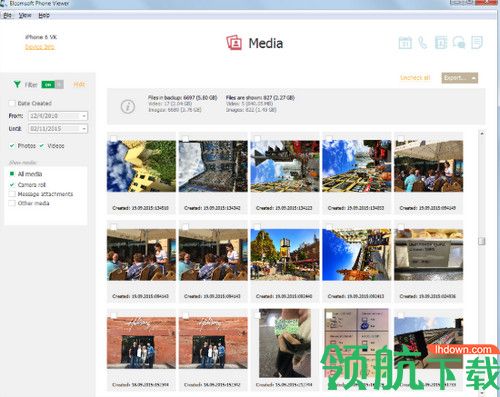Select the upside-down clock tower thumbnail
The width and height of the screenshot is (500, 397).
(x=285, y=166)
